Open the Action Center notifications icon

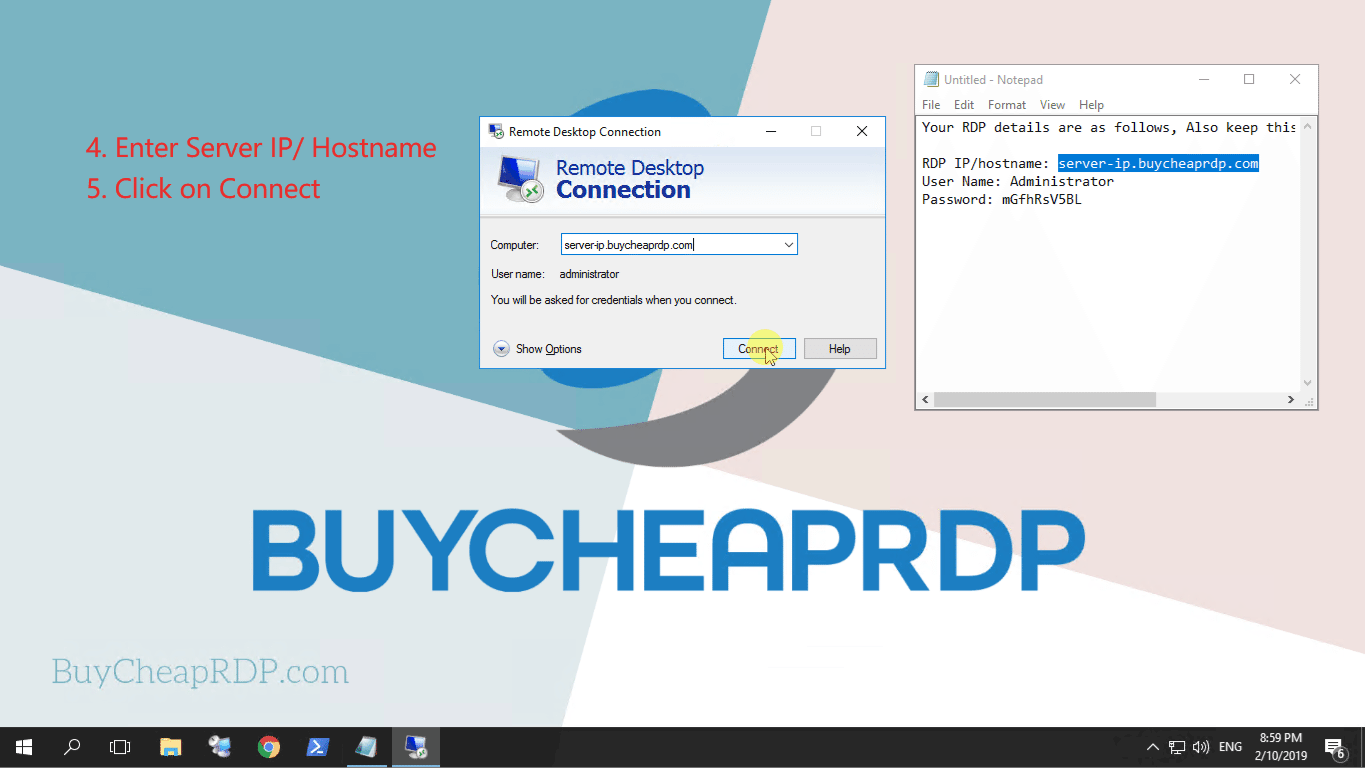tap(1334, 747)
